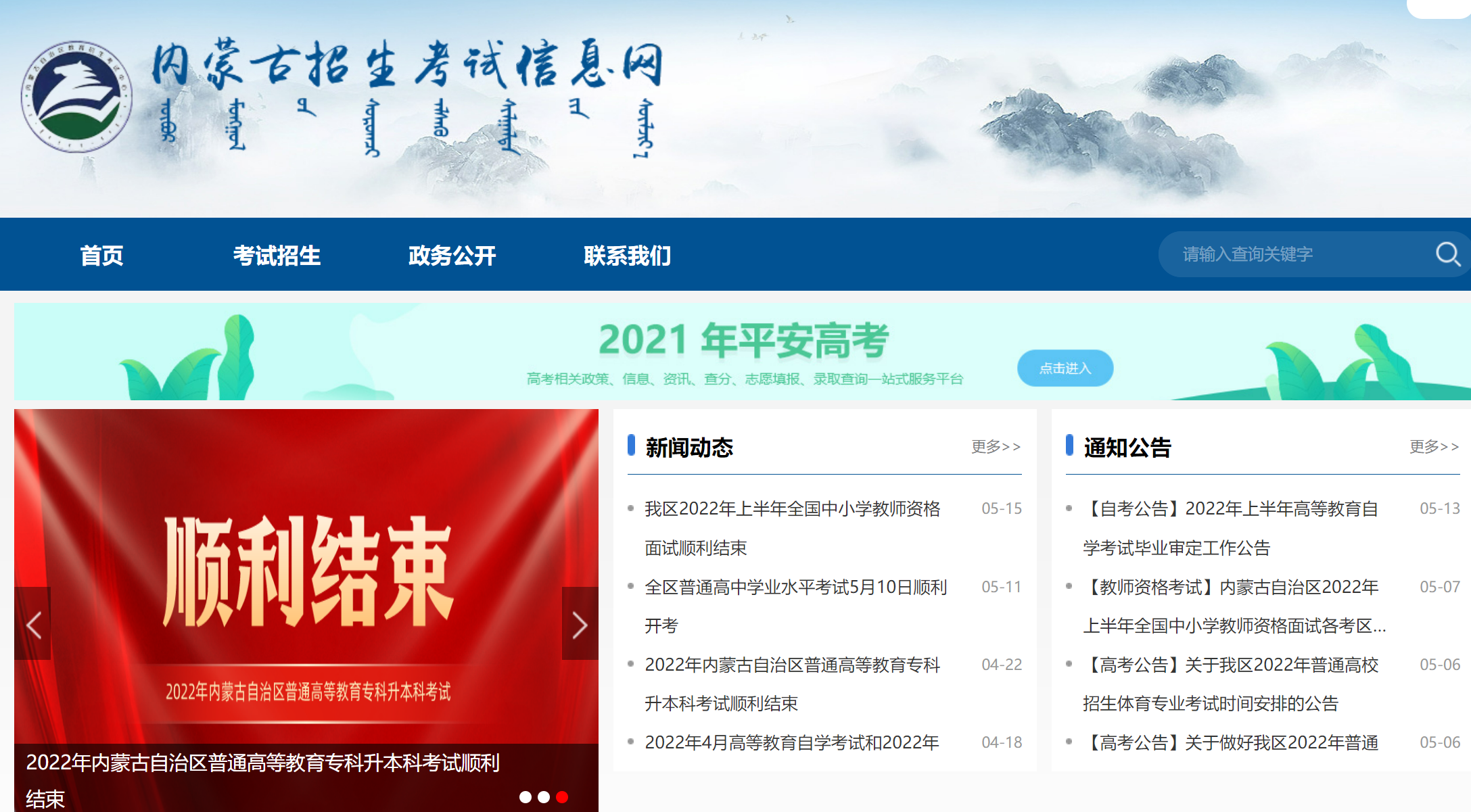Open 高考公告 体育专业考试时间 notice
This screenshot has height=812, width=1471.
[1231, 665]
